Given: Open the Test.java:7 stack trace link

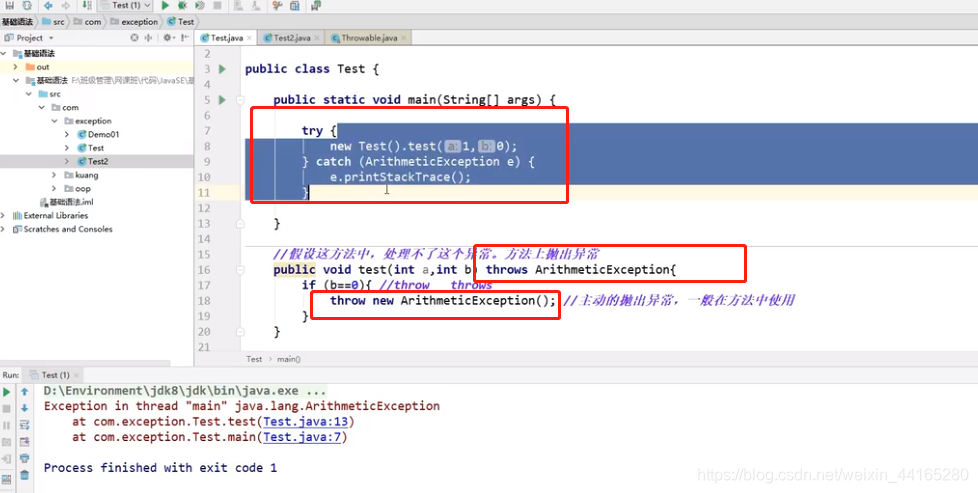Looking at the screenshot, I should click(302, 437).
